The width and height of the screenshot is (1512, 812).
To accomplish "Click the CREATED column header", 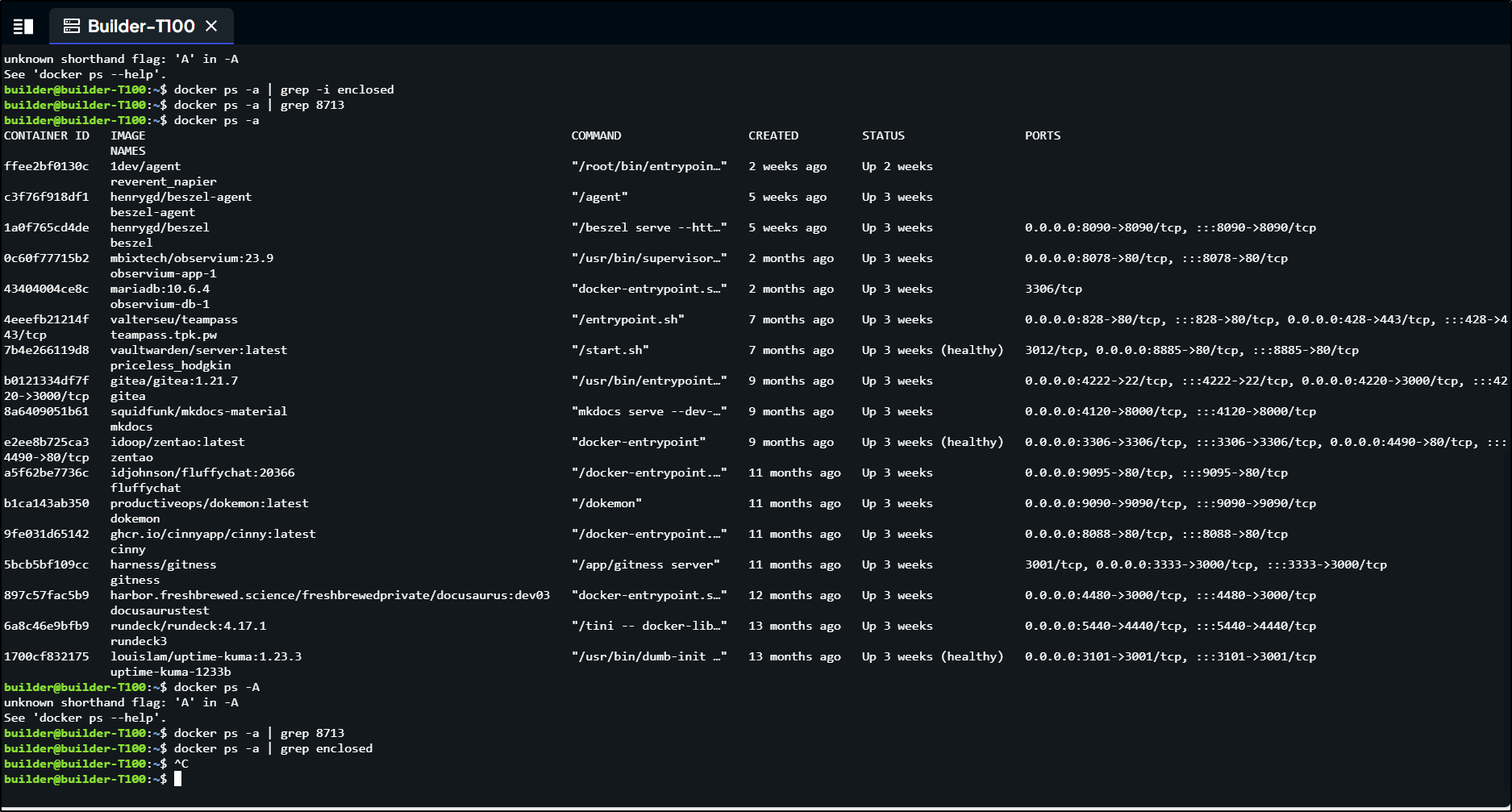I will pos(773,135).
